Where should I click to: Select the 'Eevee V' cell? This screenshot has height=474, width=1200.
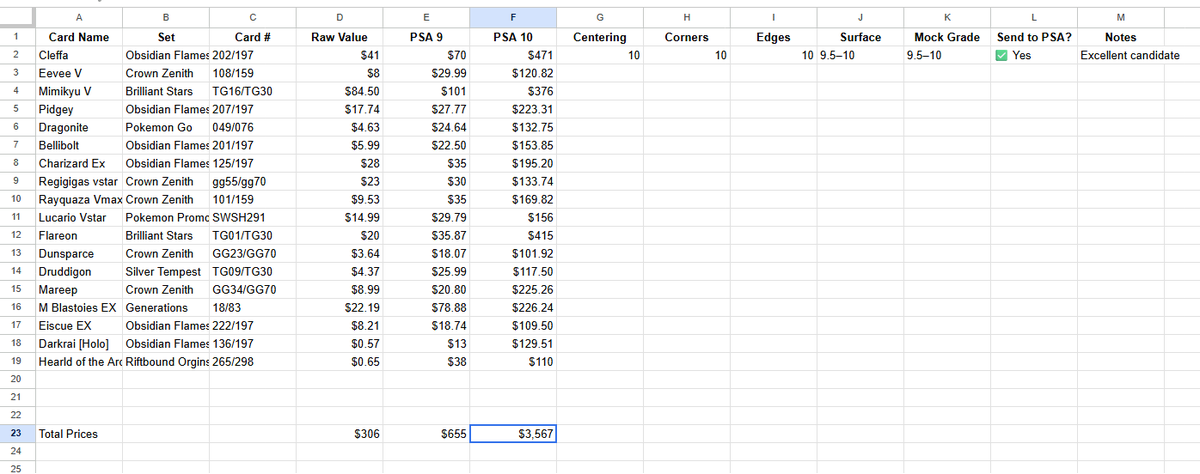click(78, 74)
